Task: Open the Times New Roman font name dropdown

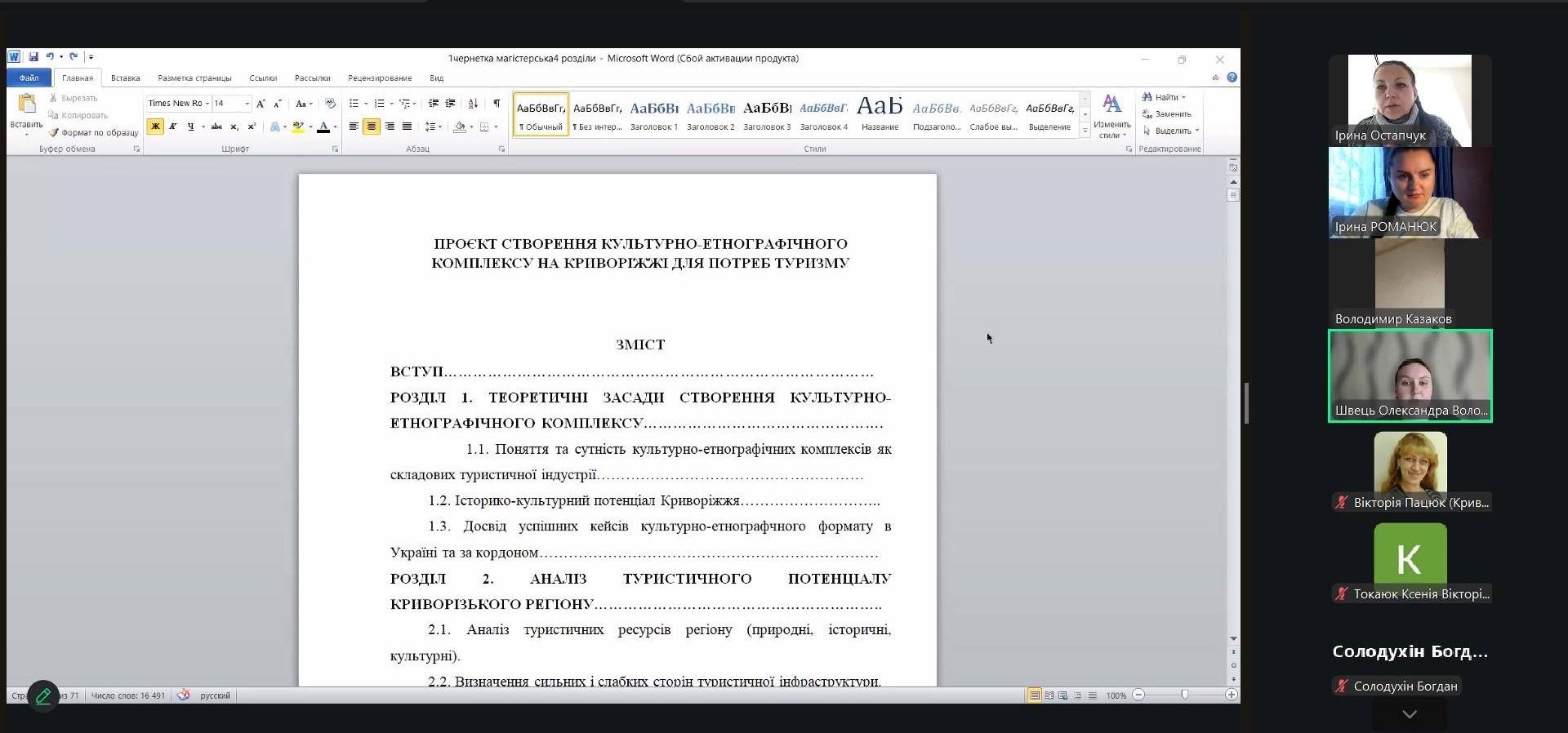Action: [x=207, y=104]
